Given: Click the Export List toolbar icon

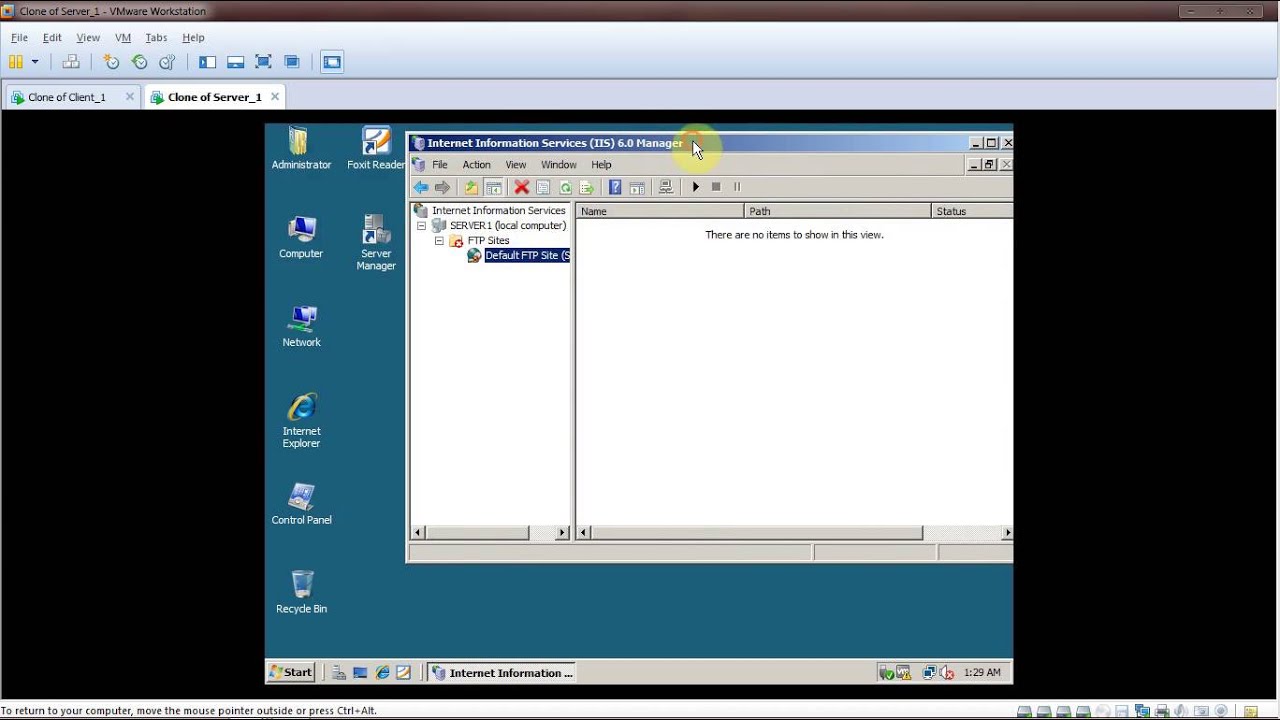Looking at the screenshot, I should click(587, 187).
